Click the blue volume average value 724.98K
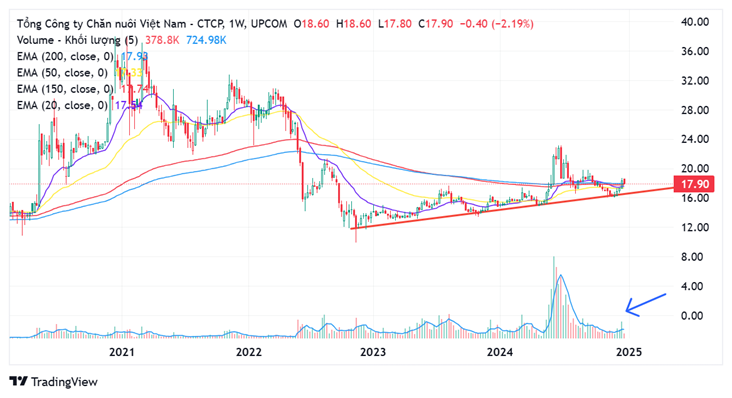The height and width of the screenshot is (398, 732). [206, 41]
